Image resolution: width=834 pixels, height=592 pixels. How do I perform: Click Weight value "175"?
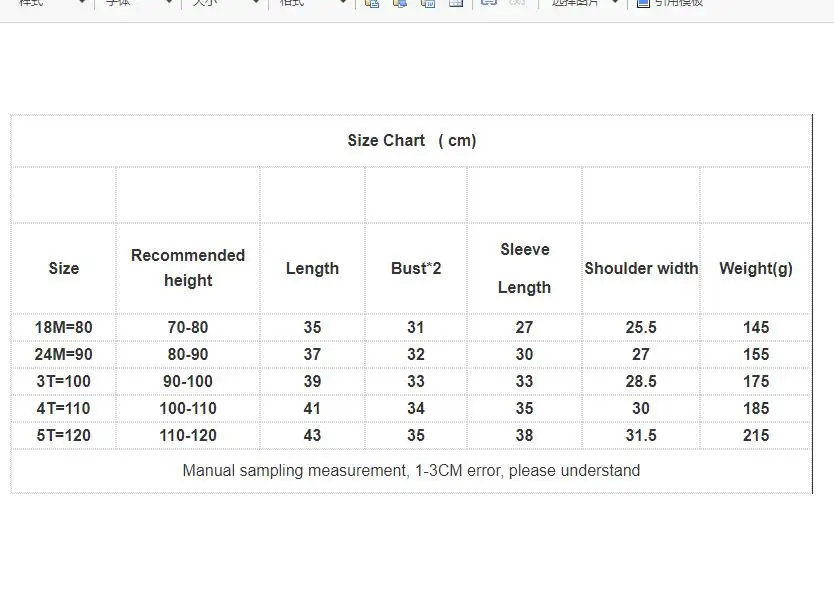click(x=756, y=381)
